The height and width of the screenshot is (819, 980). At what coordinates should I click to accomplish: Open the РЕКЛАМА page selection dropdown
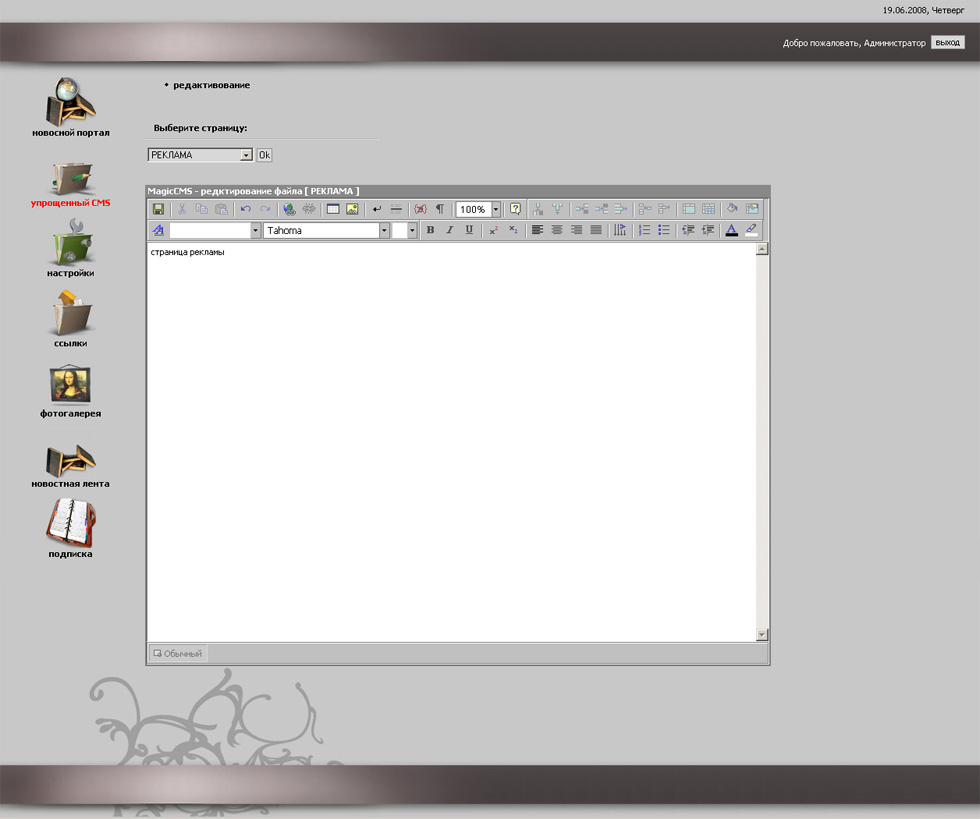pos(246,156)
